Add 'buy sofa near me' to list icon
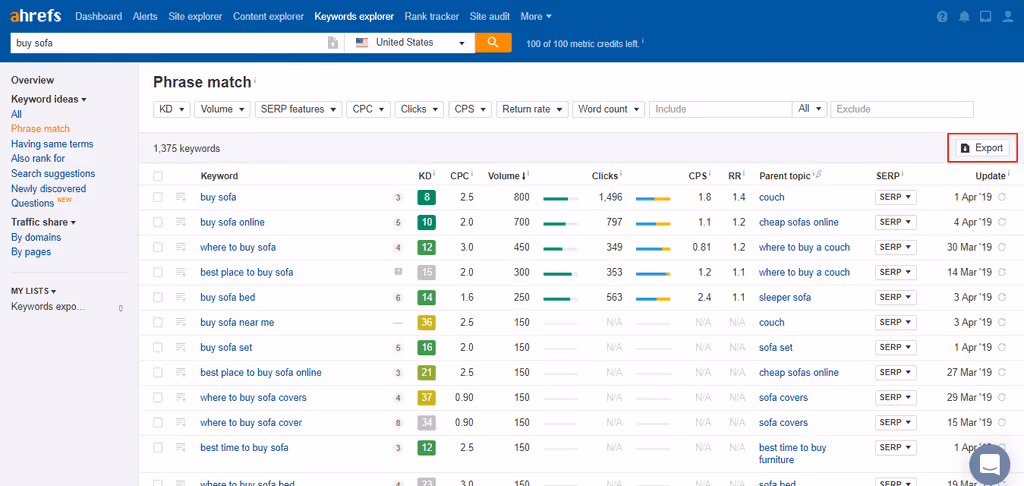The height and width of the screenshot is (486, 1024). pos(181,323)
